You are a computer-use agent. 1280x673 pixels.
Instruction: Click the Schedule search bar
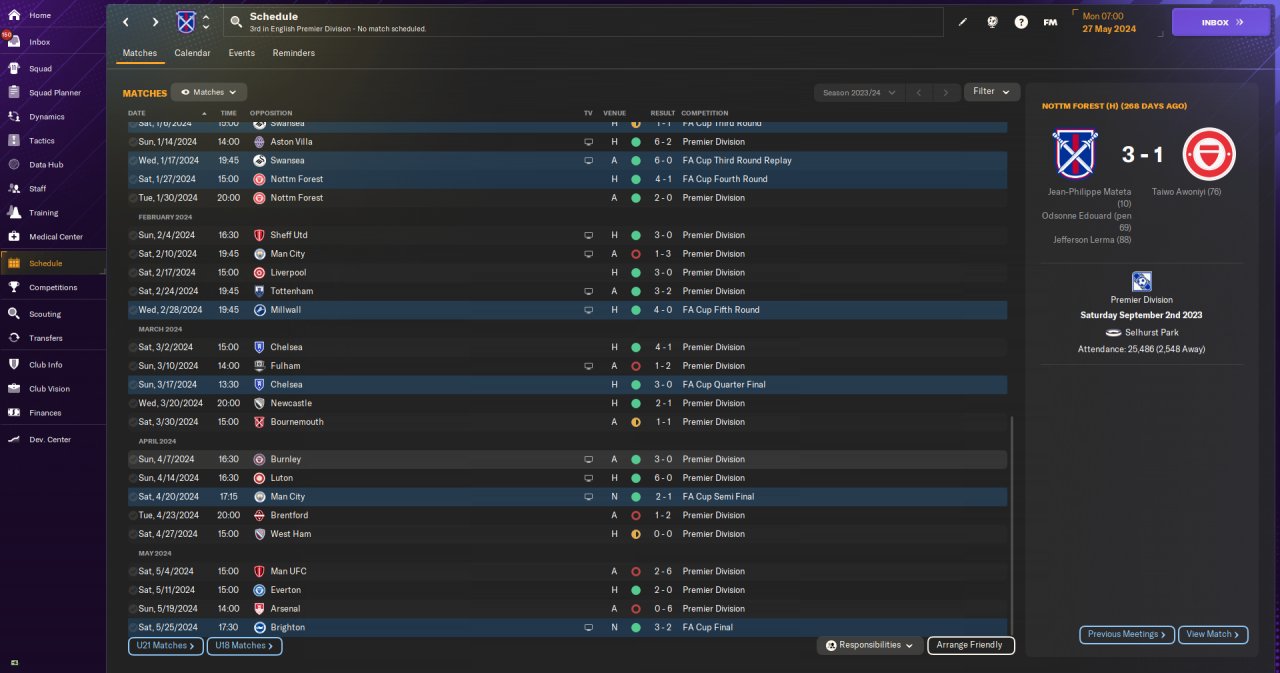click(x=584, y=22)
